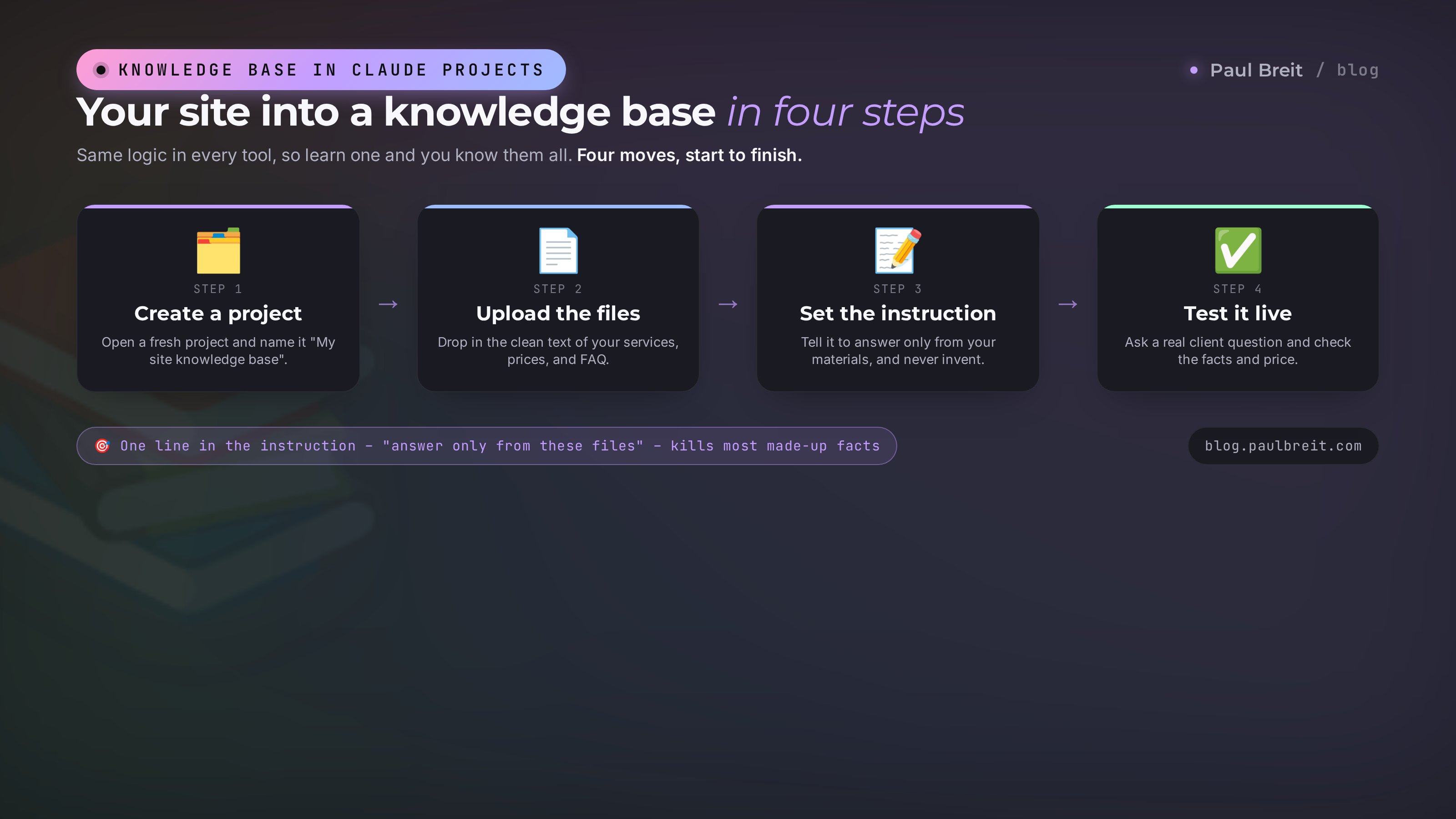
Task: Click the Drop in the clean text description
Action: 558,350
